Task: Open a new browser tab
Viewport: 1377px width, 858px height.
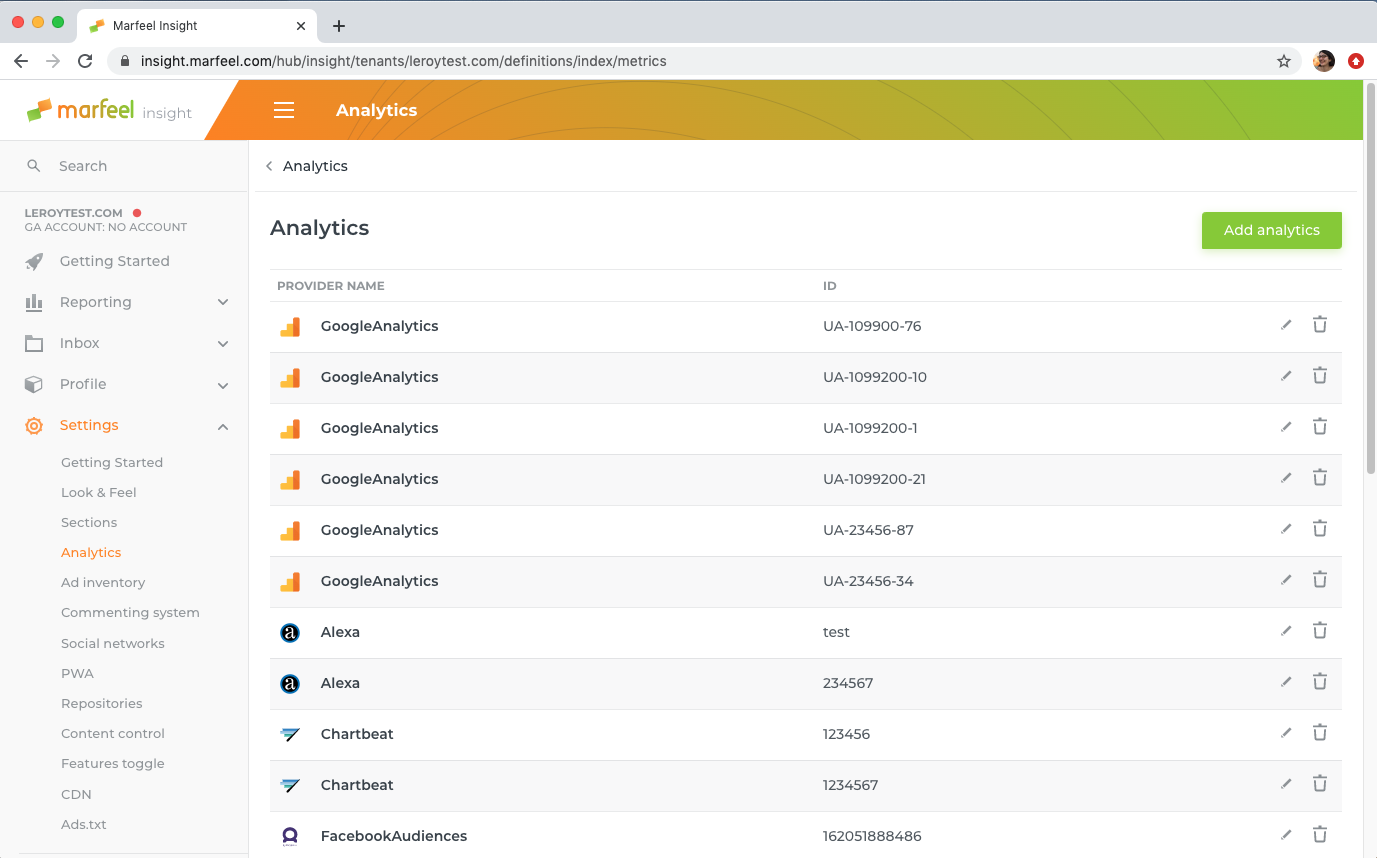Action: tap(339, 26)
